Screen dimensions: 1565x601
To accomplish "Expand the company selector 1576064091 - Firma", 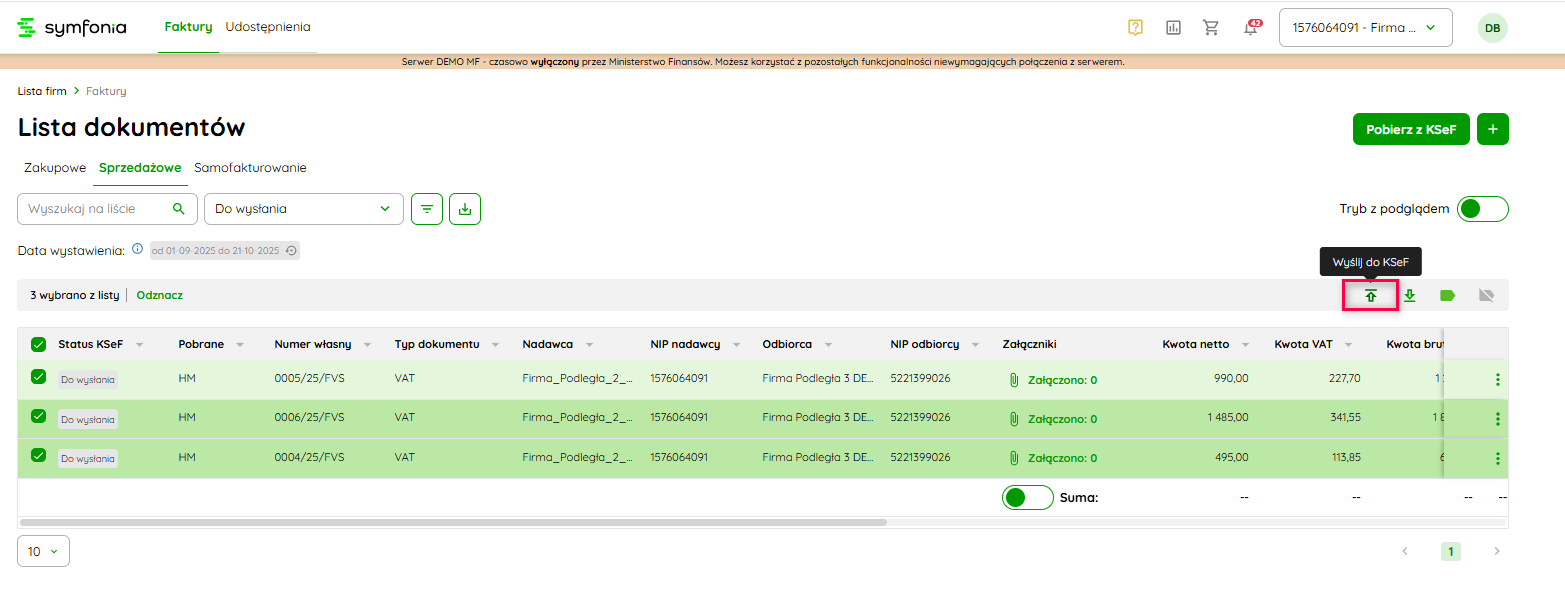I will coord(1365,28).
